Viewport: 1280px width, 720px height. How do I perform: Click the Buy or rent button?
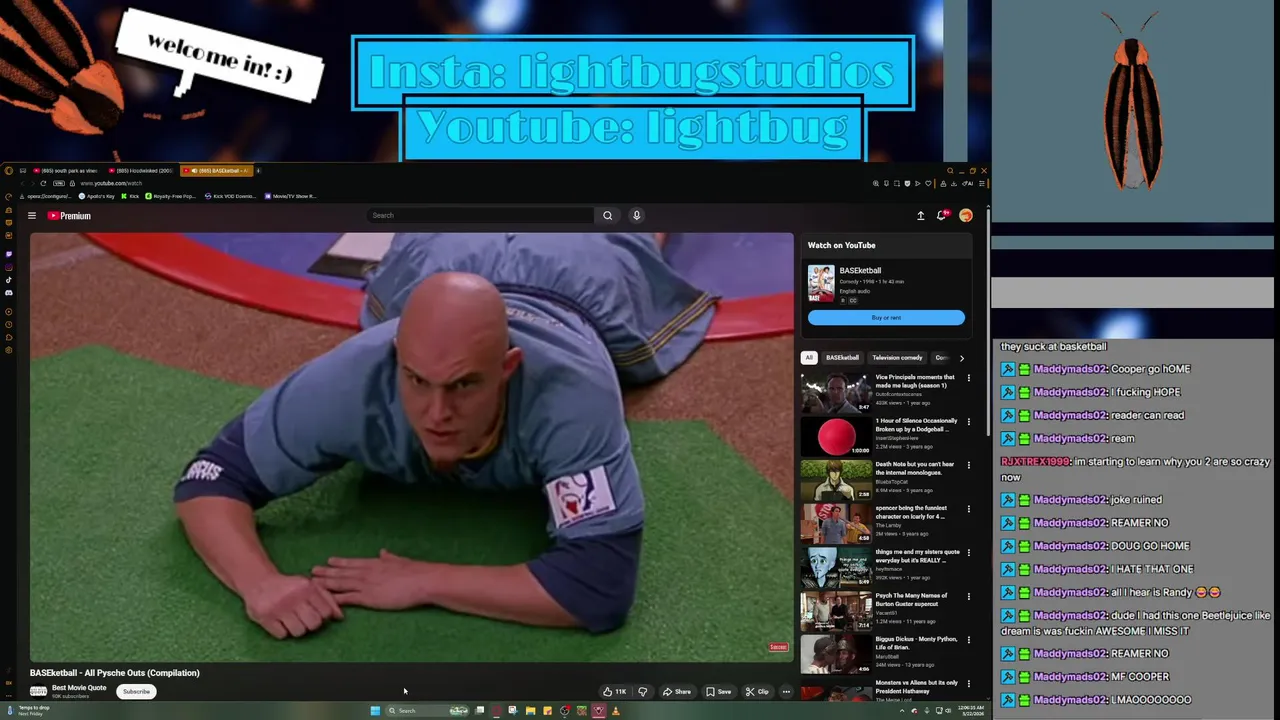coord(886,317)
